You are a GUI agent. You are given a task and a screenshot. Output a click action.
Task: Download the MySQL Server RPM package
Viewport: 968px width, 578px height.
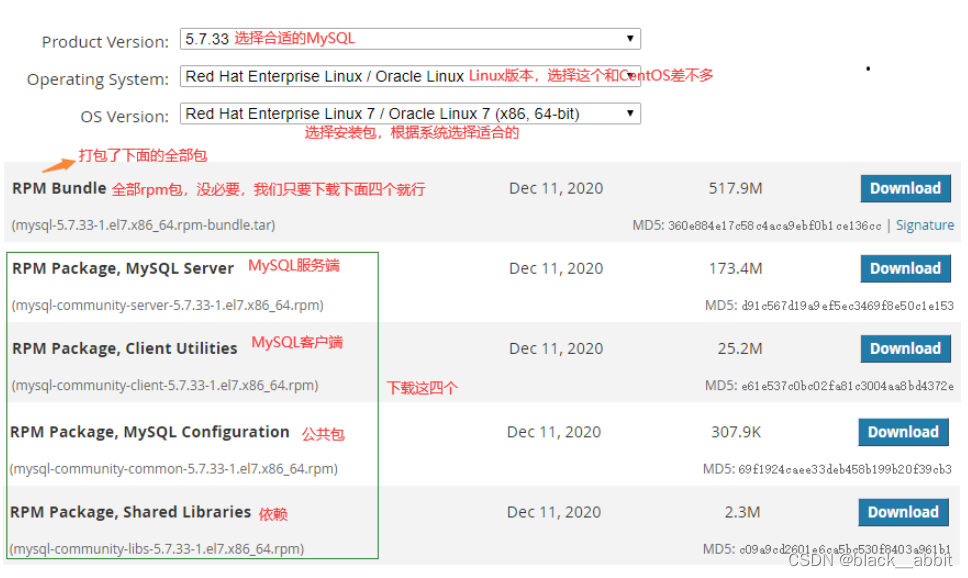click(x=904, y=268)
